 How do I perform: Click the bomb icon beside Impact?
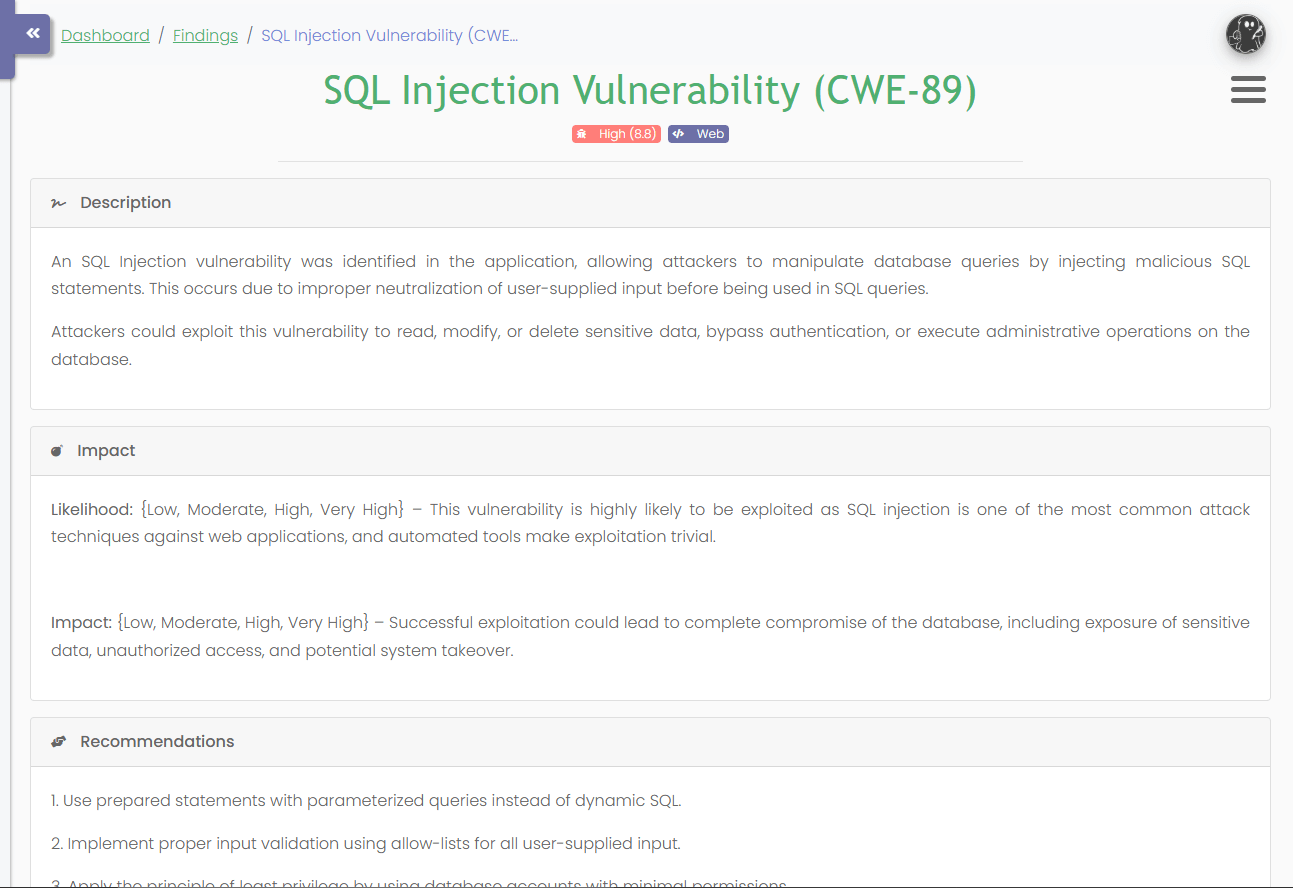click(57, 450)
